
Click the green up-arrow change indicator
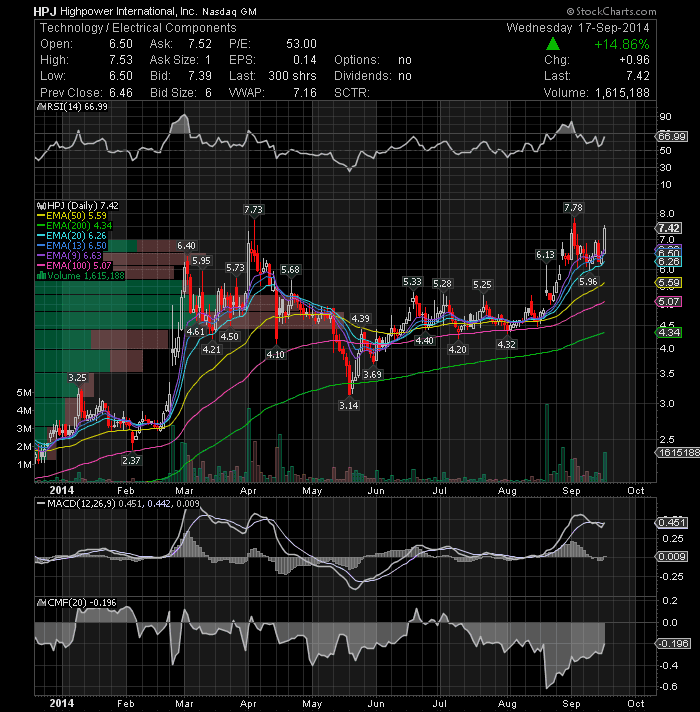[x=552, y=44]
